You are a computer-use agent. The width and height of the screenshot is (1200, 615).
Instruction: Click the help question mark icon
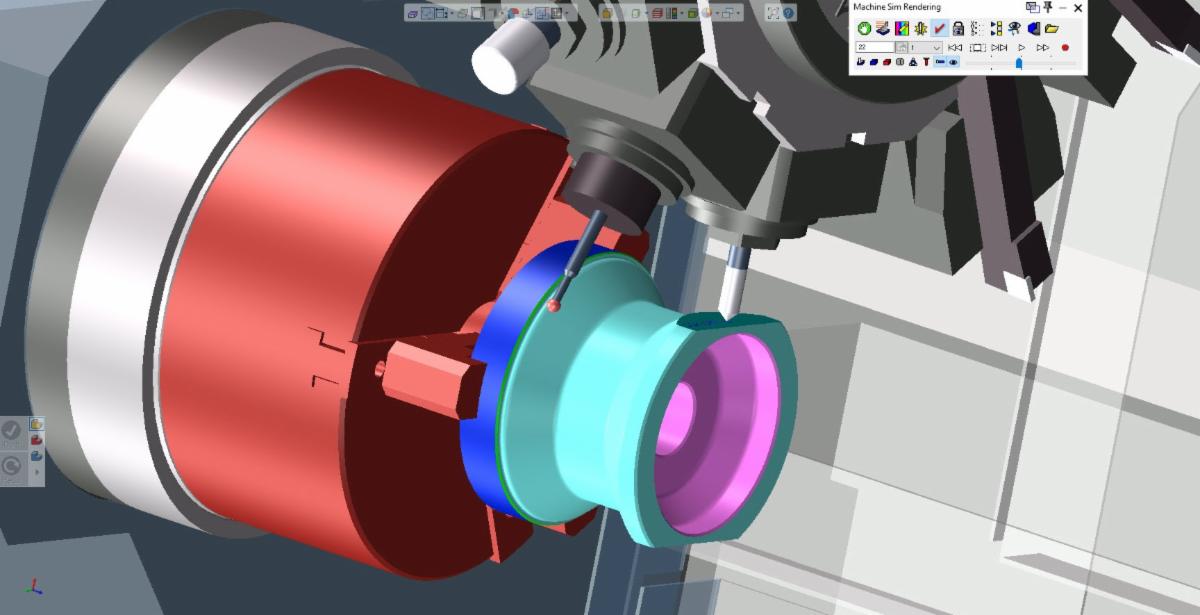click(x=788, y=13)
